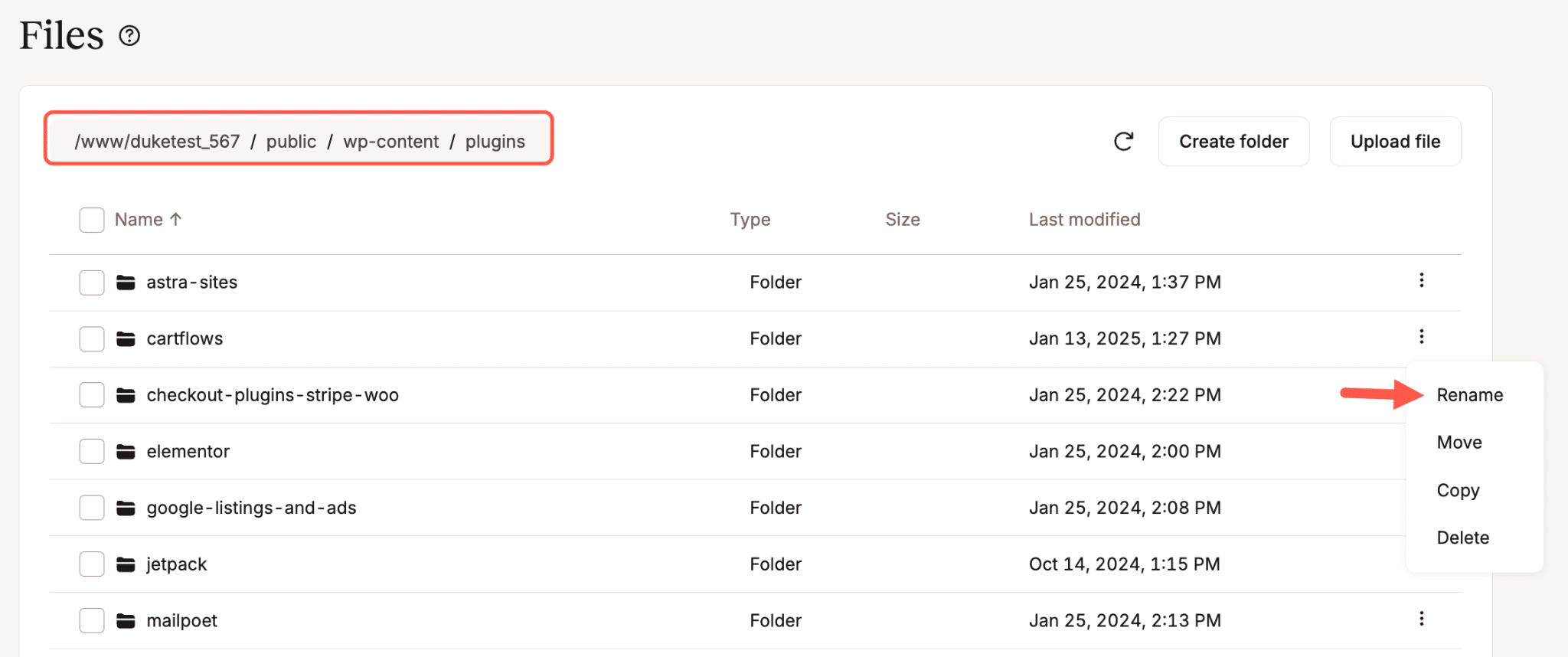Select checkout-plugins-stripe-woo checkbox
This screenshot has width=1568, height=657.
tap(92, 395)
